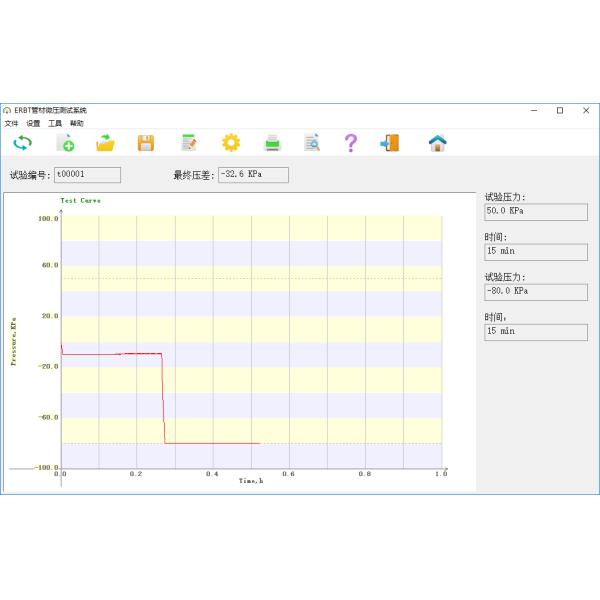The image size is (600, 600).
Task: Open the 文件 menu
Action: click(x=11, y=123)
